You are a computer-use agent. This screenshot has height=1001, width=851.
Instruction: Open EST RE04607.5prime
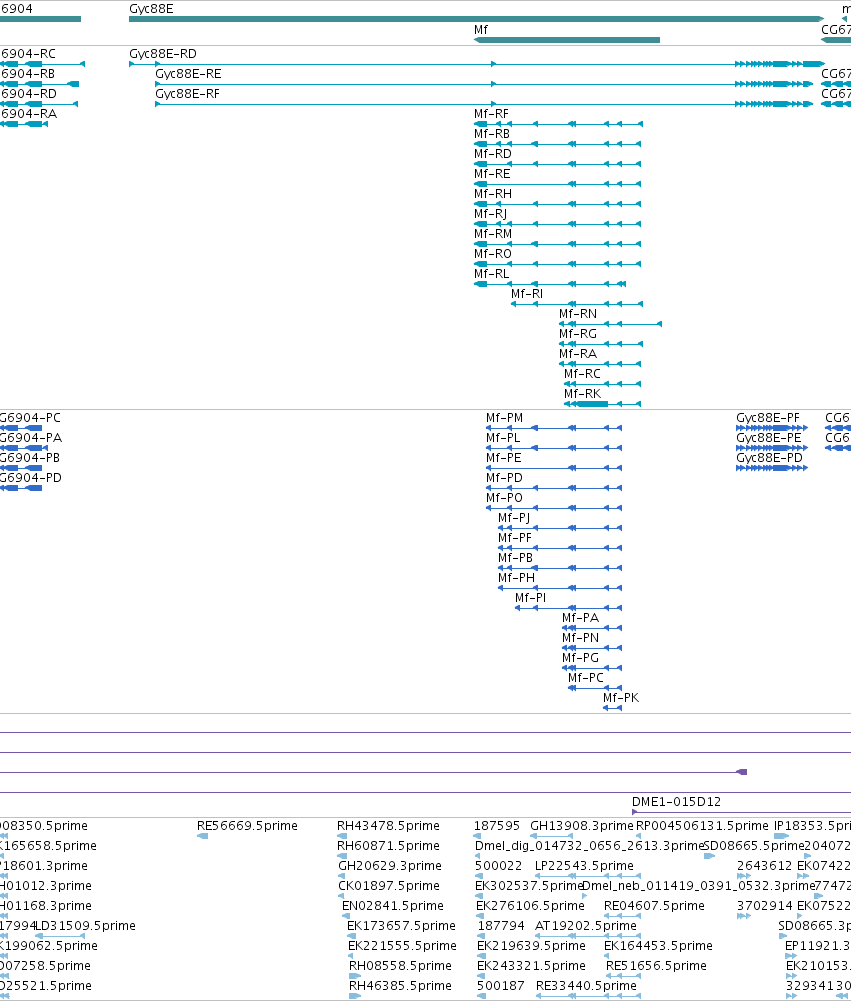[x=654, y=906]
